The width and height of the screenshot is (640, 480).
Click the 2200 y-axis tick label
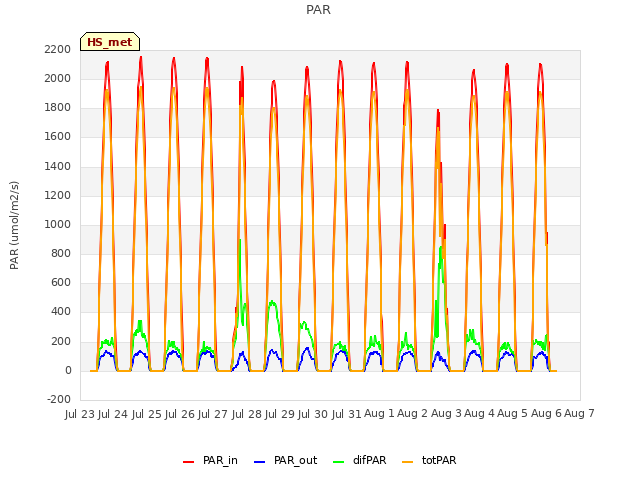(58, 49)
